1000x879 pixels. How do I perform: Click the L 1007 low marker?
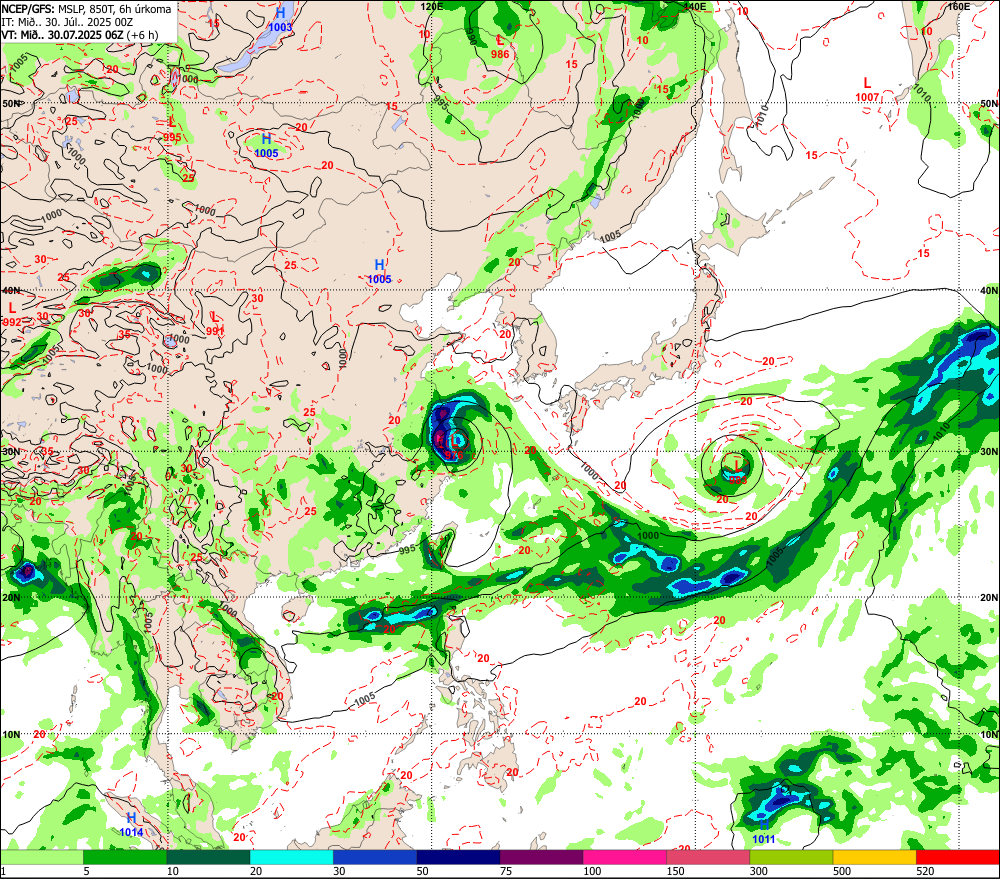(867, 89)
